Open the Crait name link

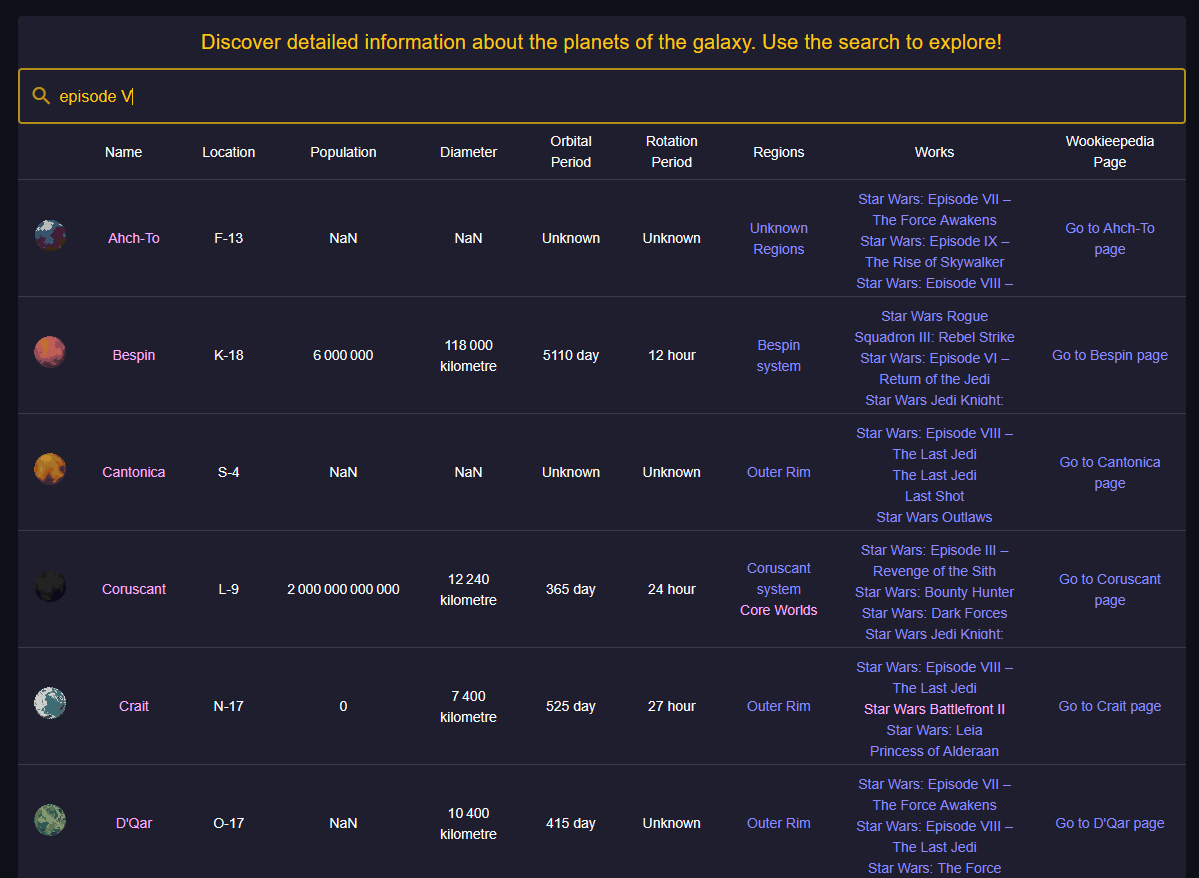coord(134,706)
